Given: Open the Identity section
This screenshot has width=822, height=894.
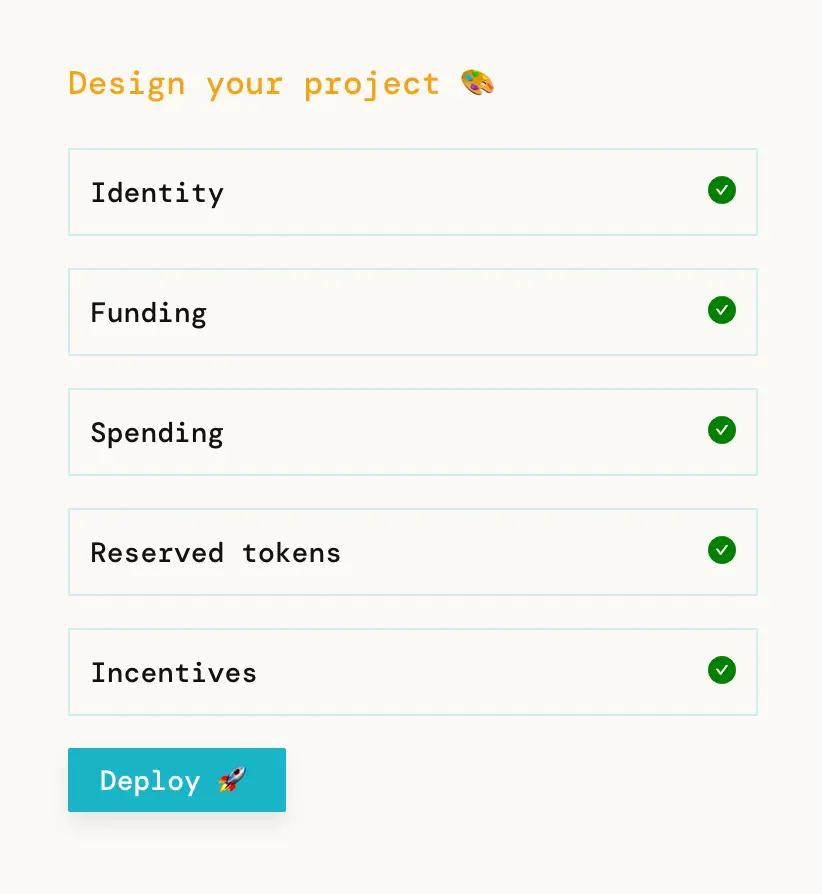Looking at the screenshot, I should coord(412,192).
